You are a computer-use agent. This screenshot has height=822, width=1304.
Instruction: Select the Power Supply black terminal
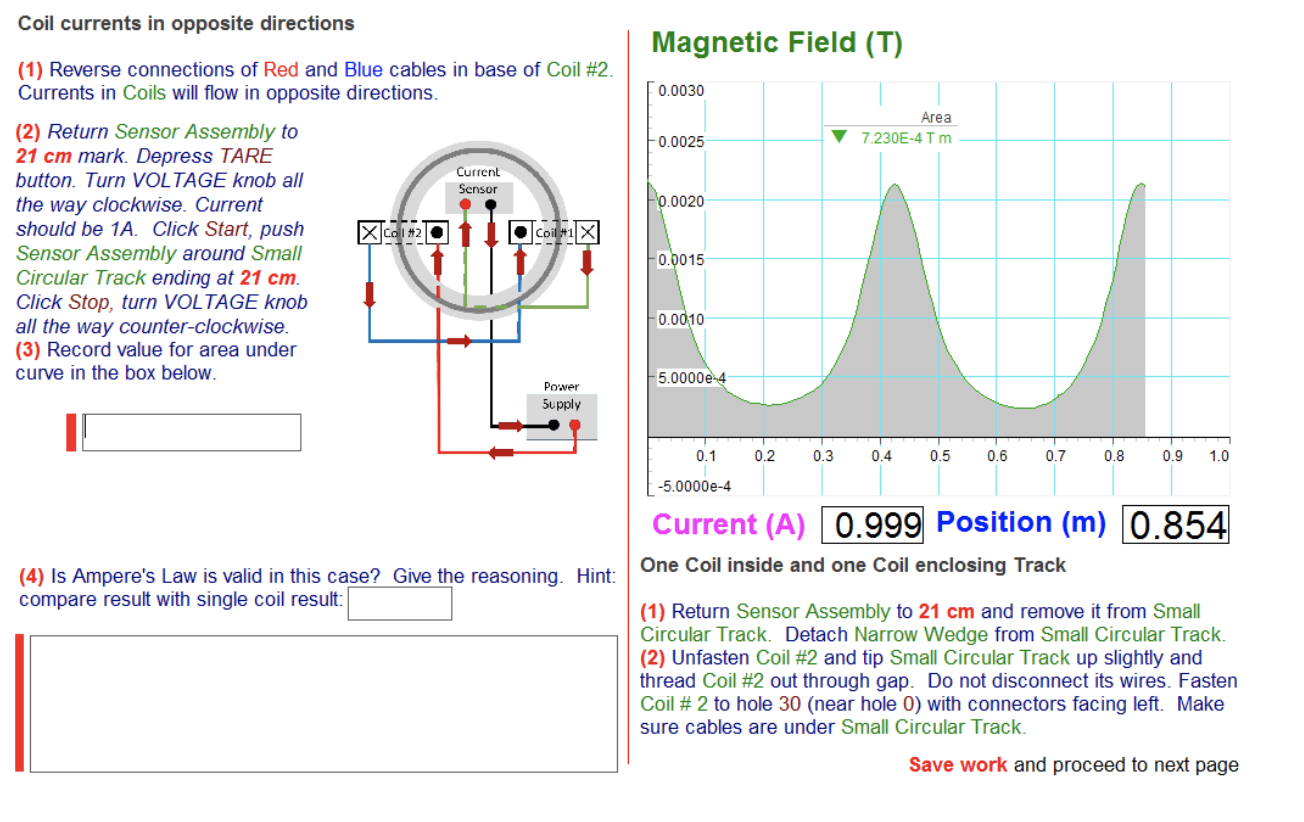(552, 424)
